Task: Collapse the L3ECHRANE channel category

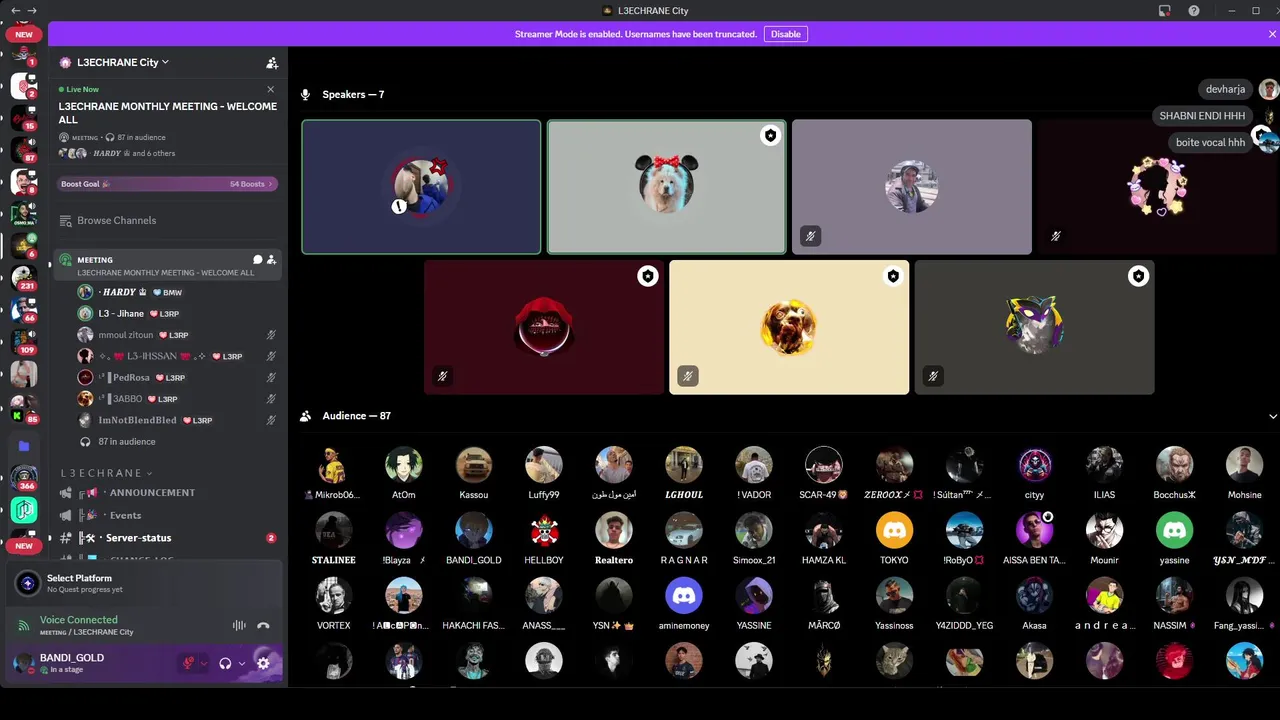Action: point(105,473)
